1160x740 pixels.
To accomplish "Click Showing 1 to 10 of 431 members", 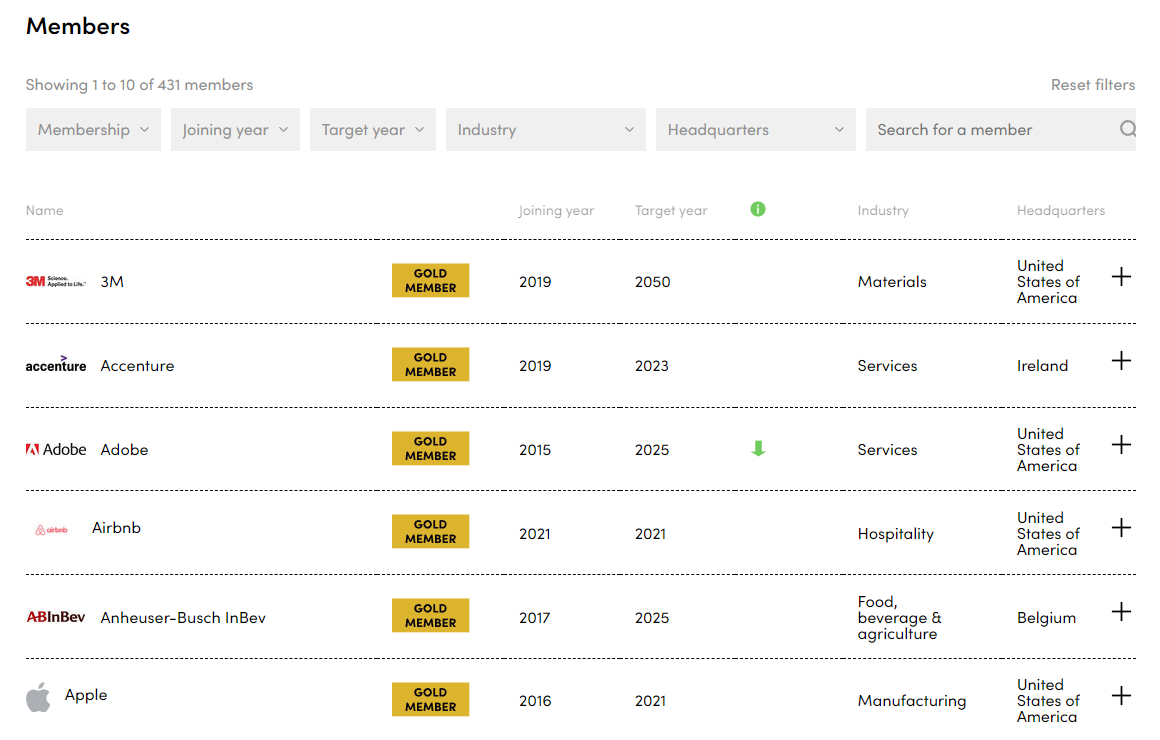I will (139, 84).
